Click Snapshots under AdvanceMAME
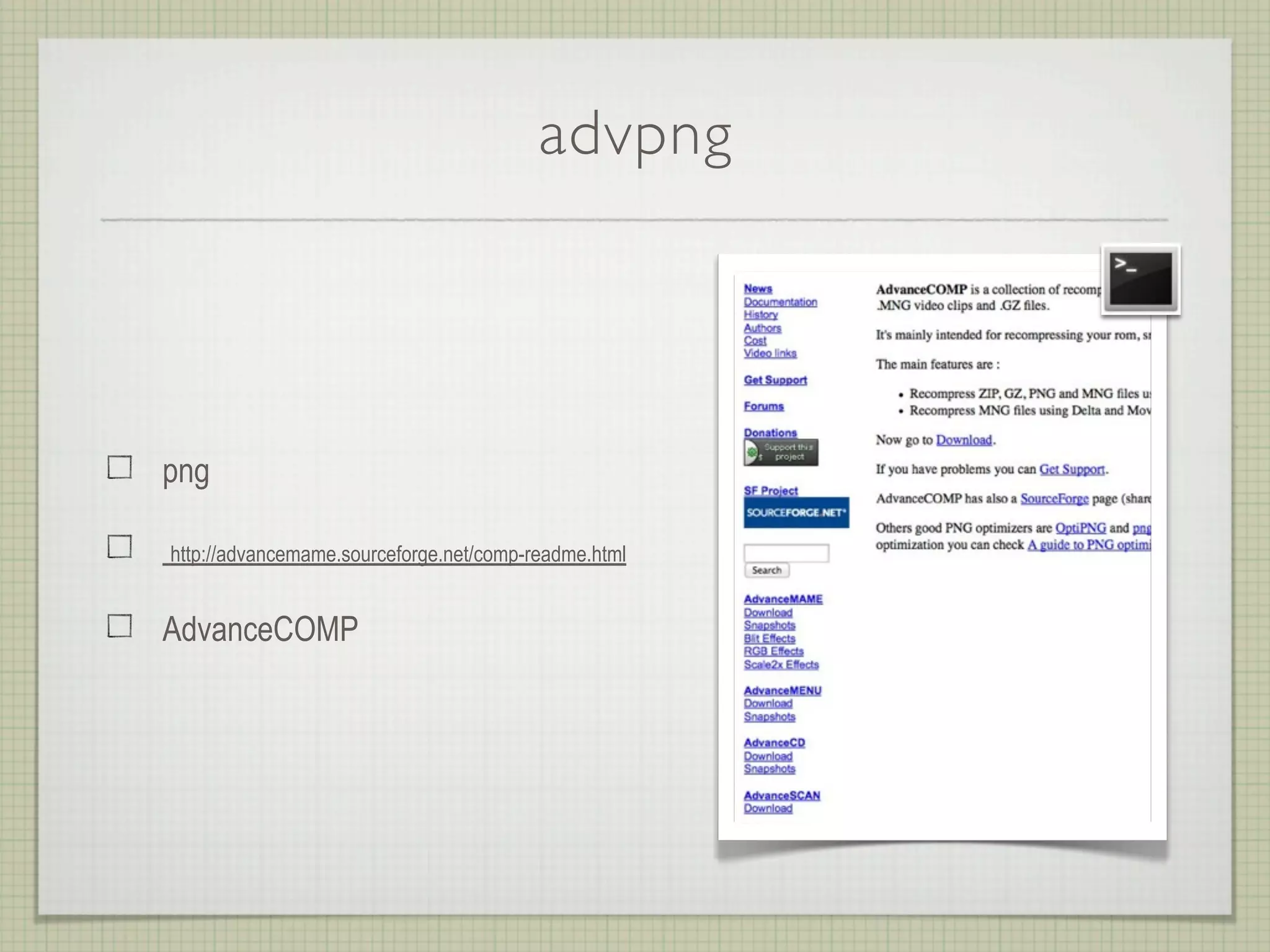This screenshot has height=952, width=1270. (769, 625)
